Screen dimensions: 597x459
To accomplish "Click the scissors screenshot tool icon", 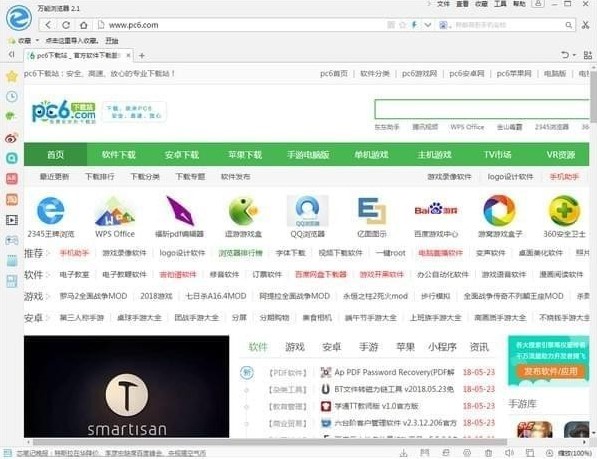I will 585,25.
